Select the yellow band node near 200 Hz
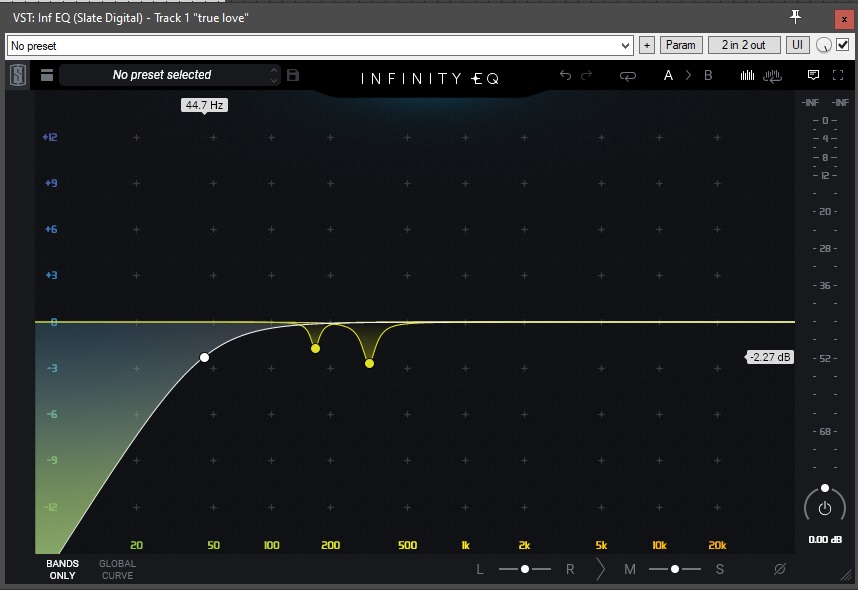 click(315, 349)
